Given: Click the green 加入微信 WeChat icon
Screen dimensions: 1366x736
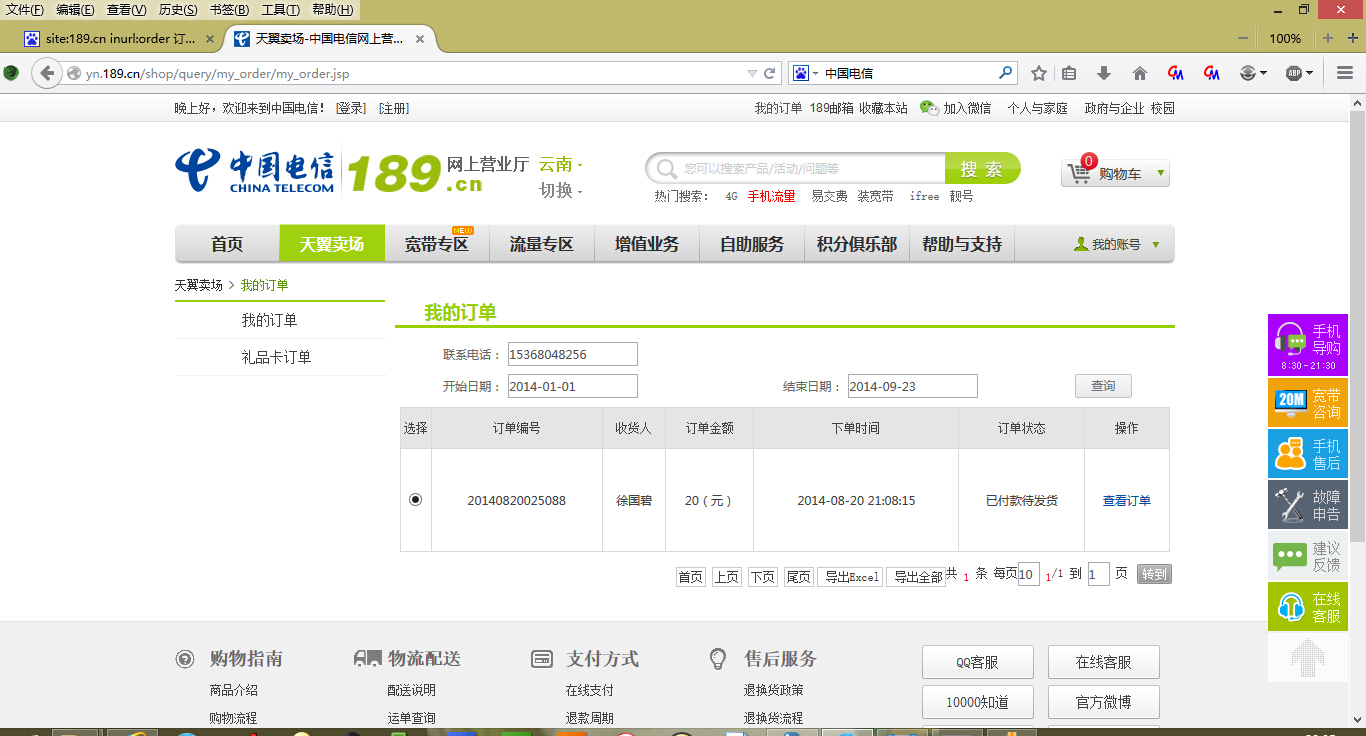Looking at the screenshot, I should pos(929,107).
